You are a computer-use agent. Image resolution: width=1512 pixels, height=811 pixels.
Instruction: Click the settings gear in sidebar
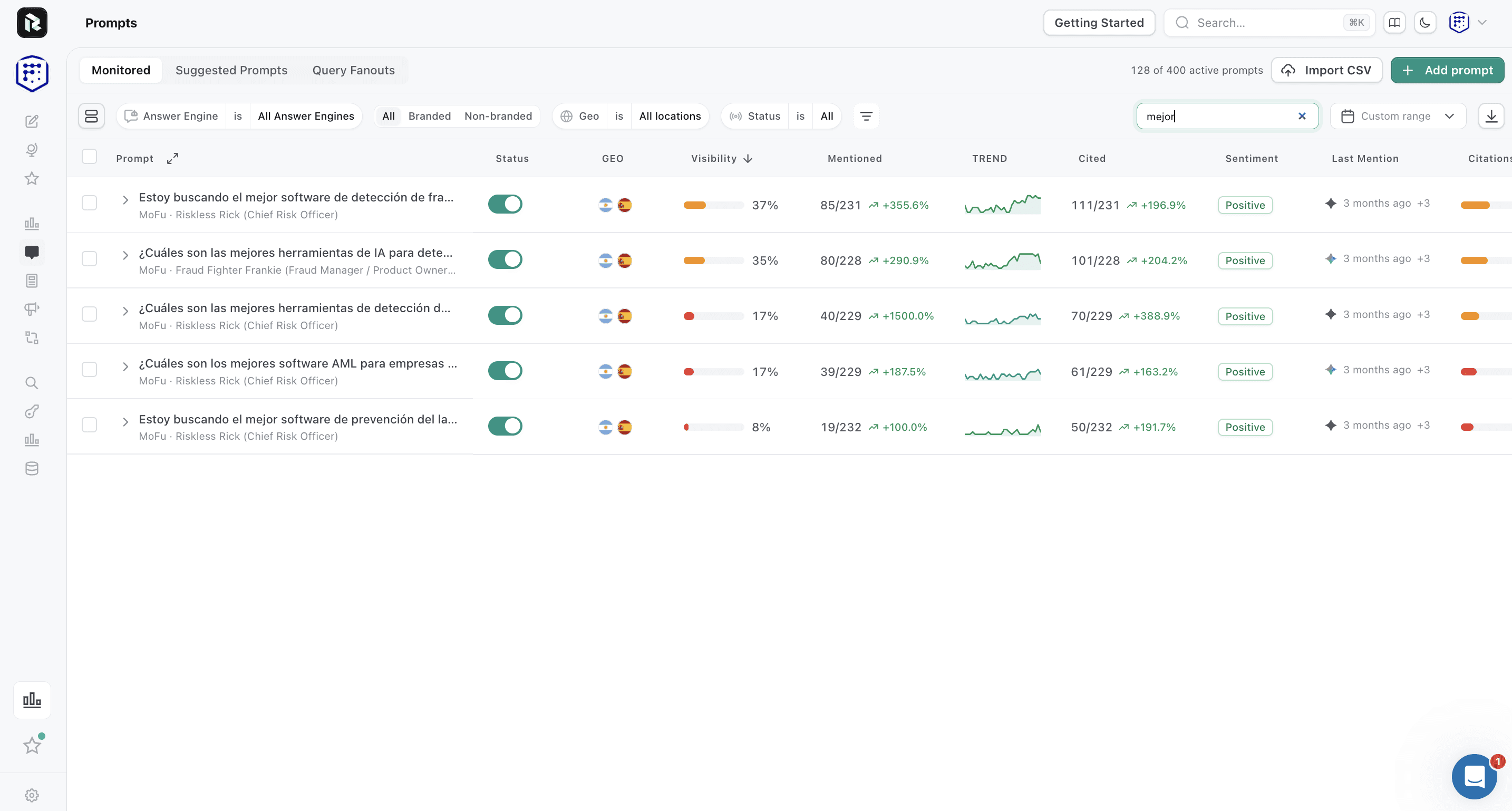(x=32, y=795)
